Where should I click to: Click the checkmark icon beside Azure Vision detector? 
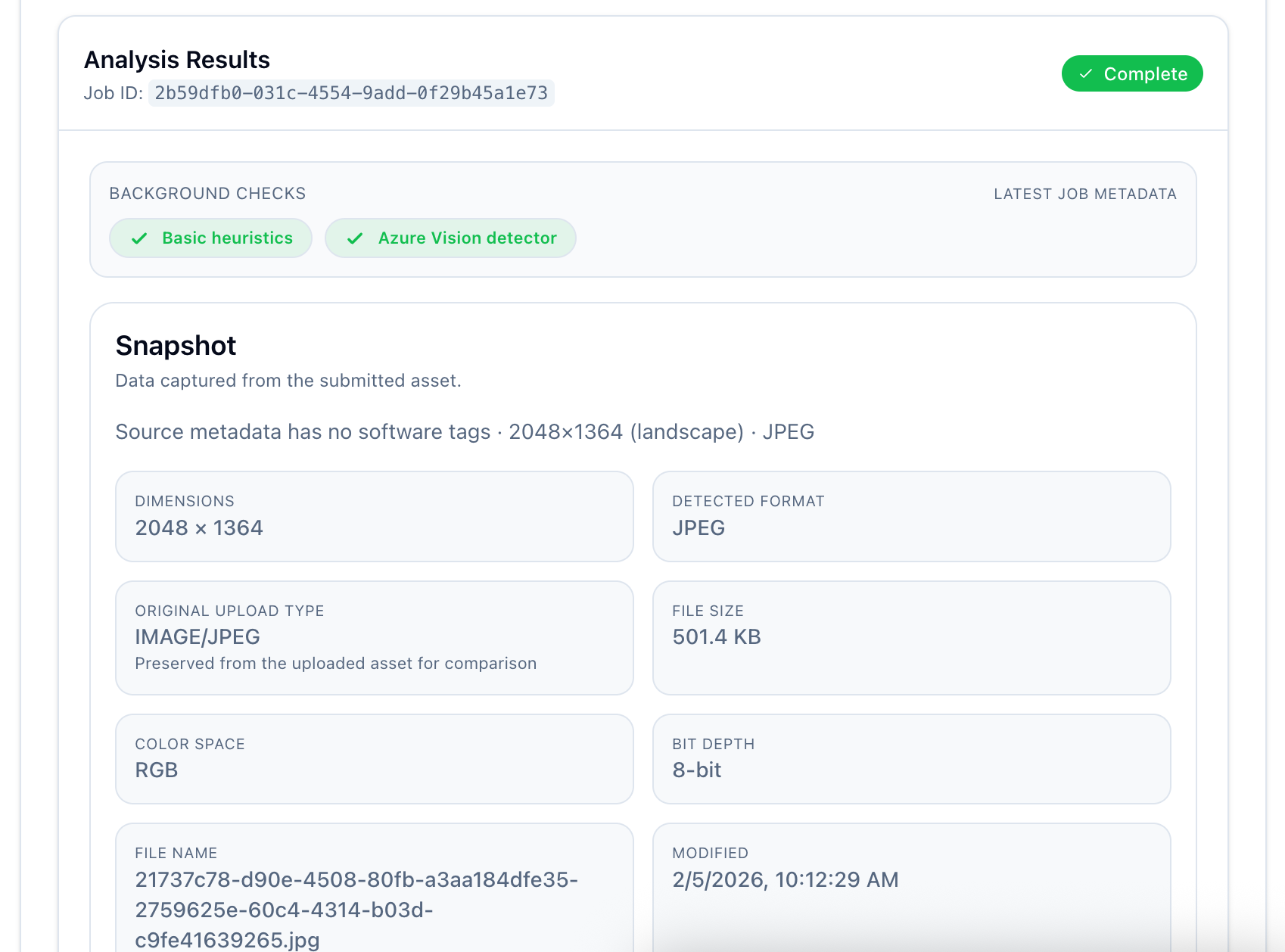coord(355,238)
